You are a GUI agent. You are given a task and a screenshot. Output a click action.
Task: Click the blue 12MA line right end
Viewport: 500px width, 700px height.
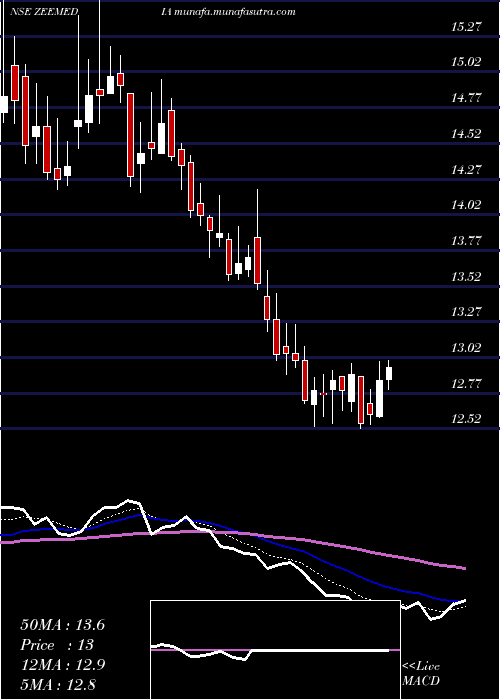point(460,601)
